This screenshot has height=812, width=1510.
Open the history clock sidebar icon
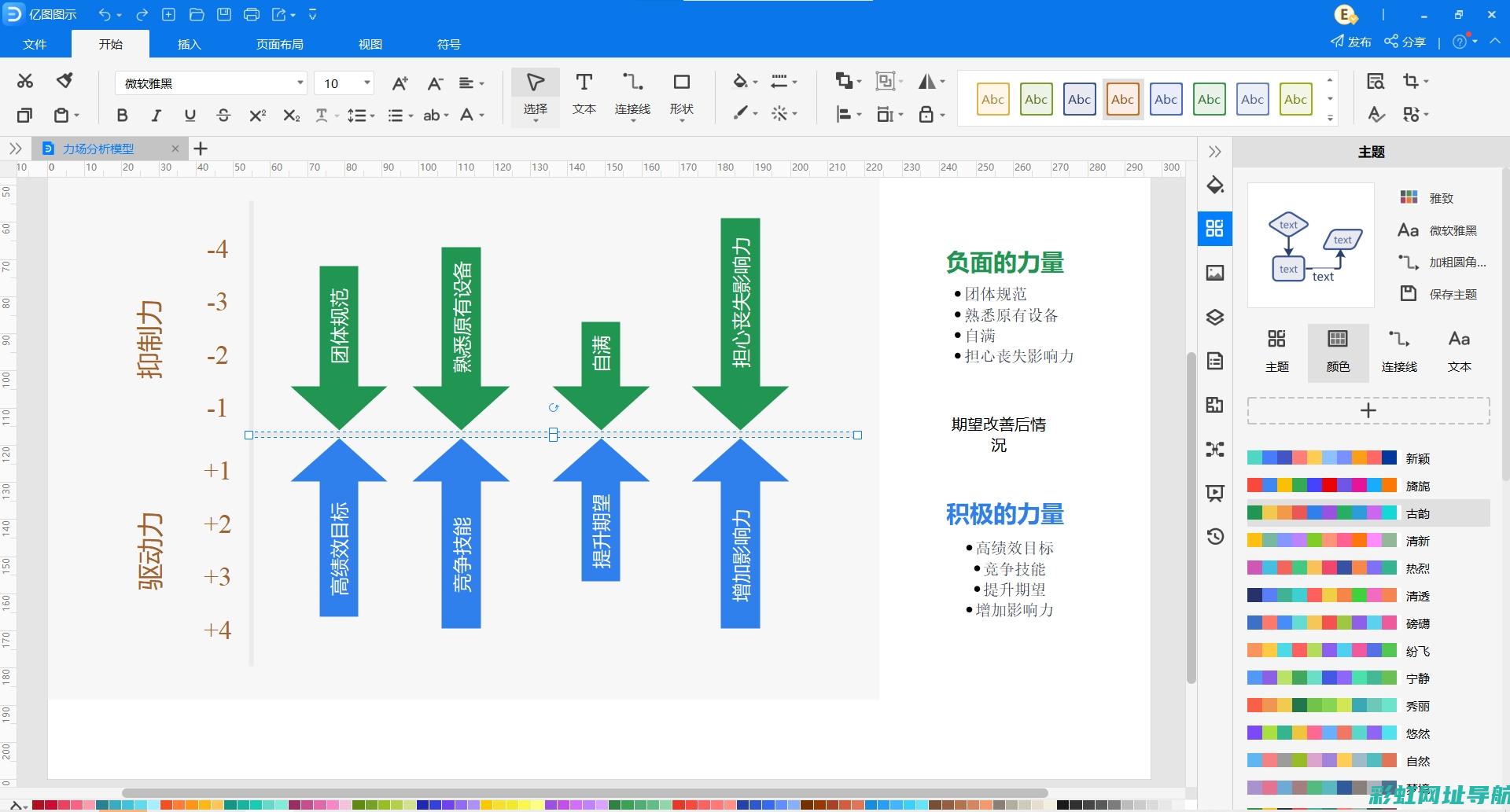pos(1215,537)
